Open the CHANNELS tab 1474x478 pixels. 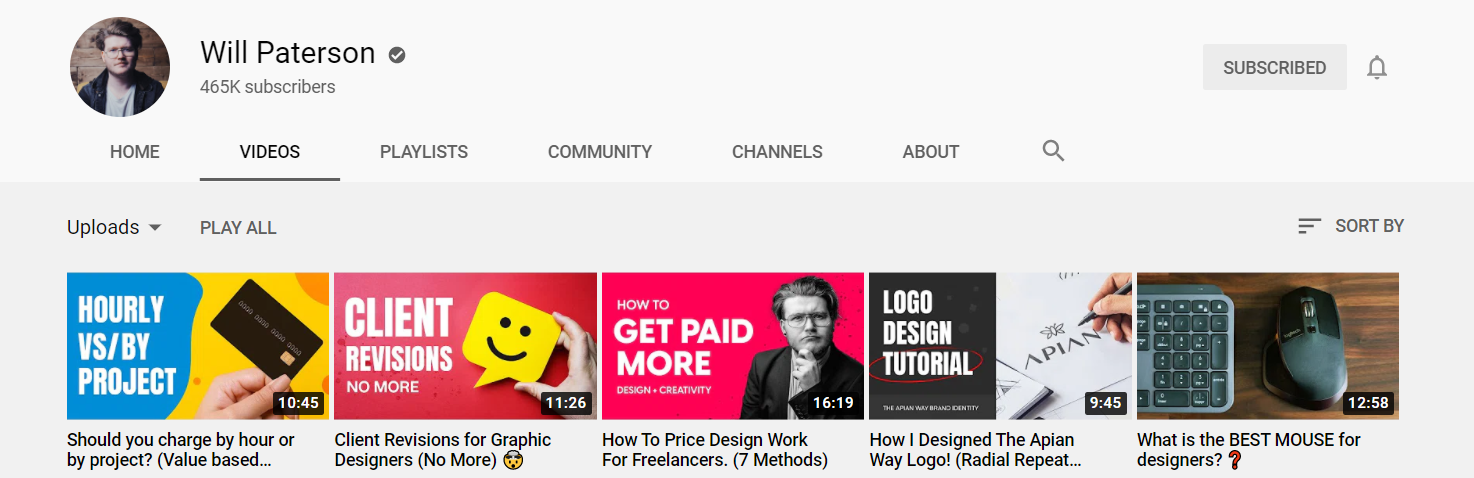click(777, 152)
